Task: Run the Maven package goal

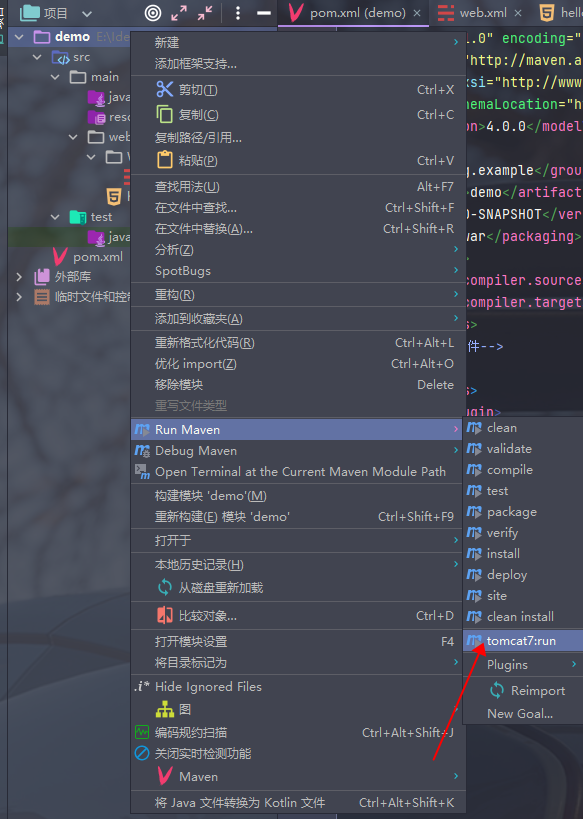Action: [523, 511]
